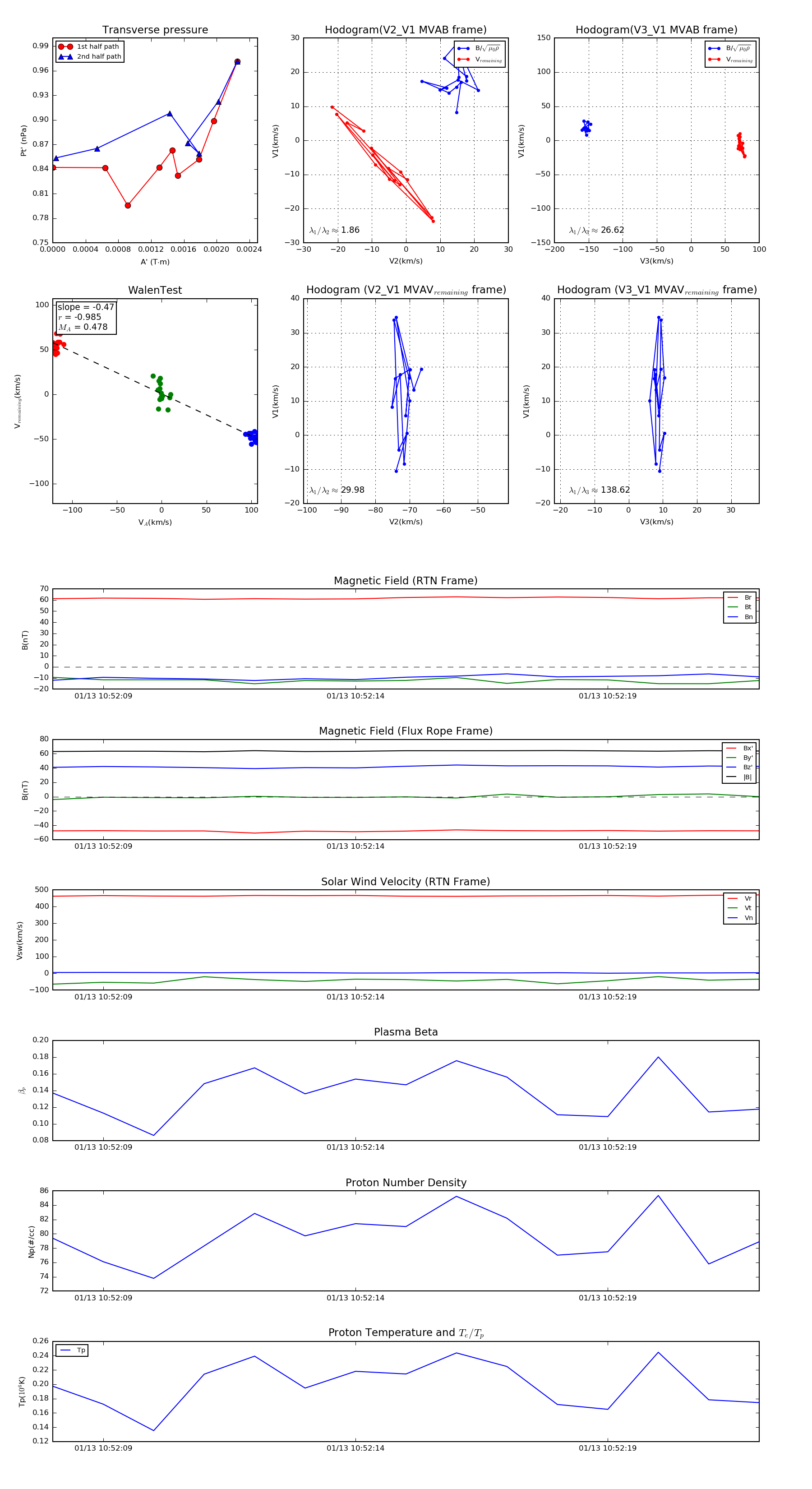Image resolution: width=812 pixels, height=1489 pixels.
Task: Click the 'Tp(10^6K)' y-axis label
Action: (22, 1392)
